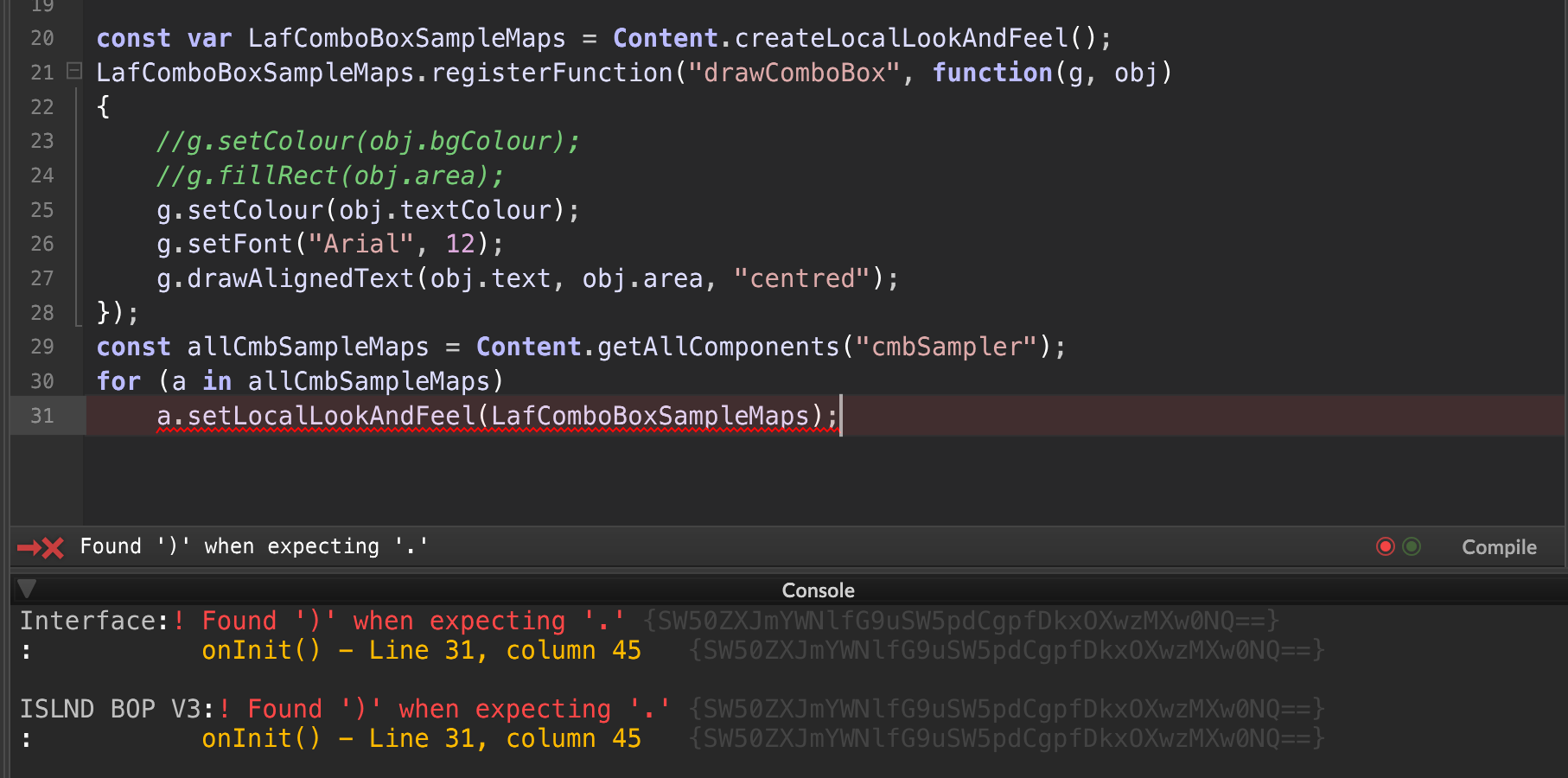Screen dimensions: 1568x778
Task: Click createLocalLookAndFeel on line 20
Action: pyautogui.click(x=902, y=38)
